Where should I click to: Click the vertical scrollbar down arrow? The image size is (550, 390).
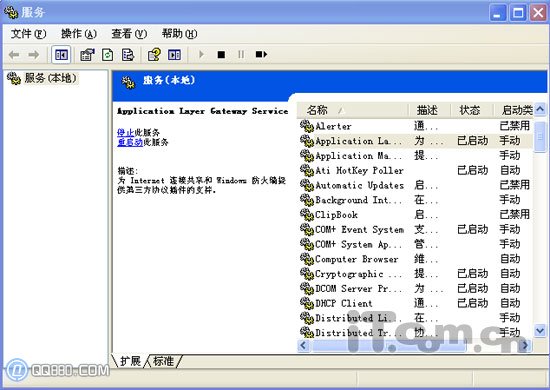coord(540,330)
